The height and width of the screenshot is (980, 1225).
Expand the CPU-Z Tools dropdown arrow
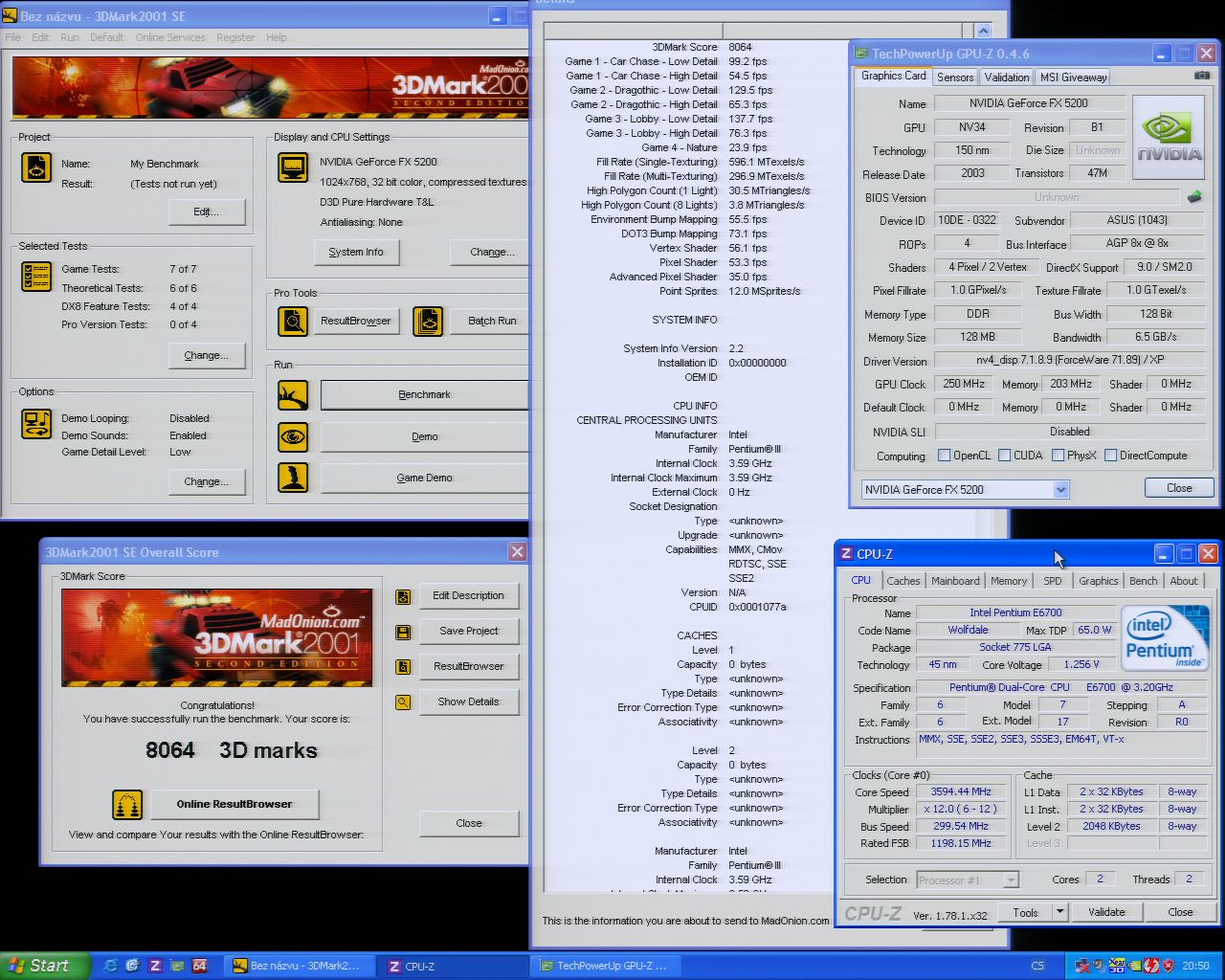click(1059, 912)
